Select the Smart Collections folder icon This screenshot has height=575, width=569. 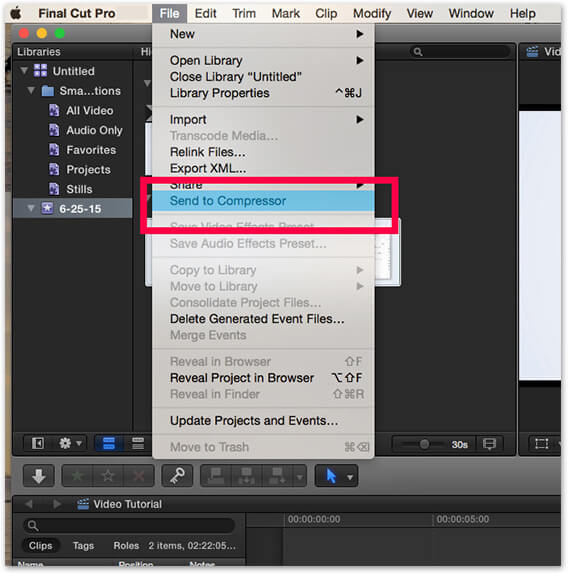48,91
